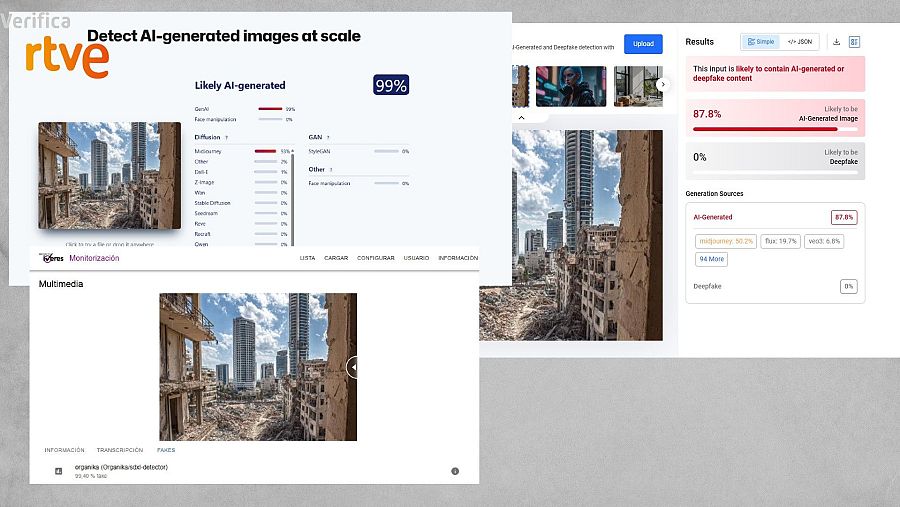Click the large analyzed city image in results window
Screen dimensions: 900x507
click(571, 235)
